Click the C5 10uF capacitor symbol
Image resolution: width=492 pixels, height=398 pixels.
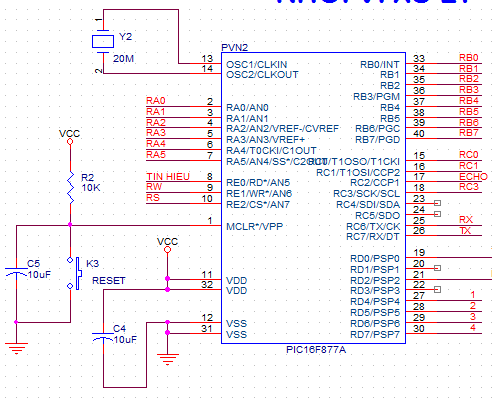click(16, 271)
